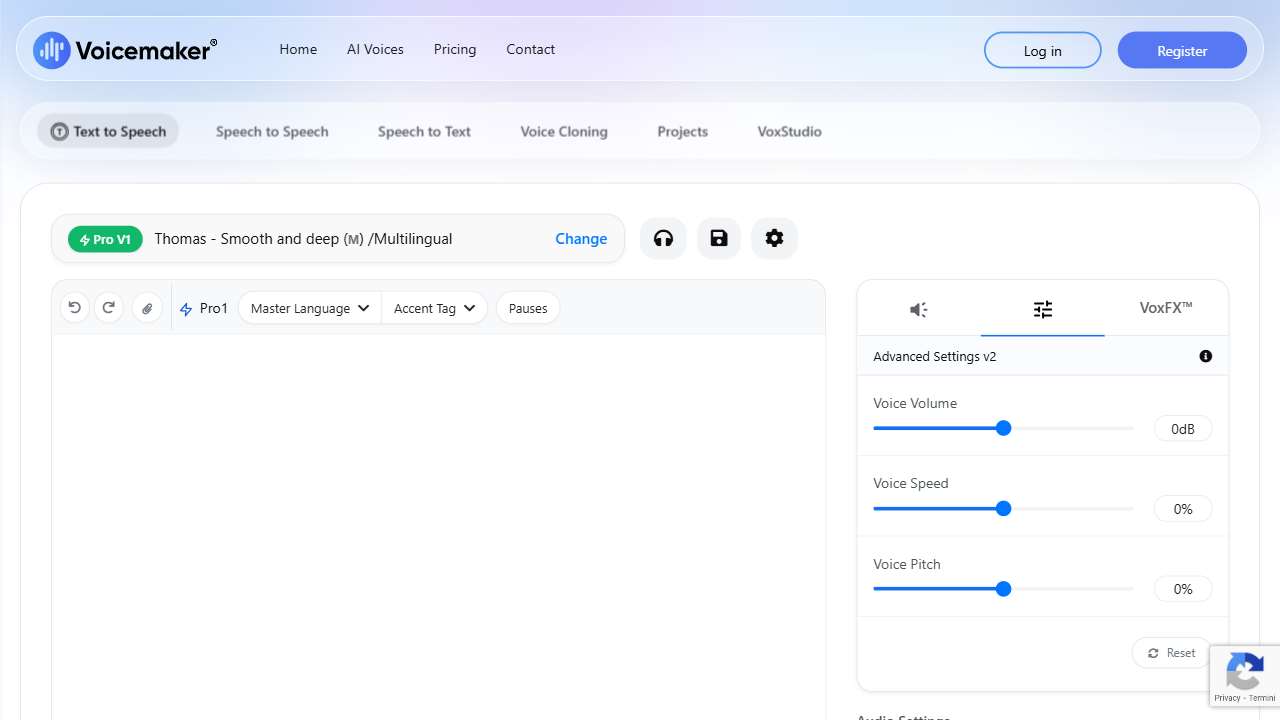Click the headphones listen icon
This screenshot has width=1280, height=720.
[663, 238]
